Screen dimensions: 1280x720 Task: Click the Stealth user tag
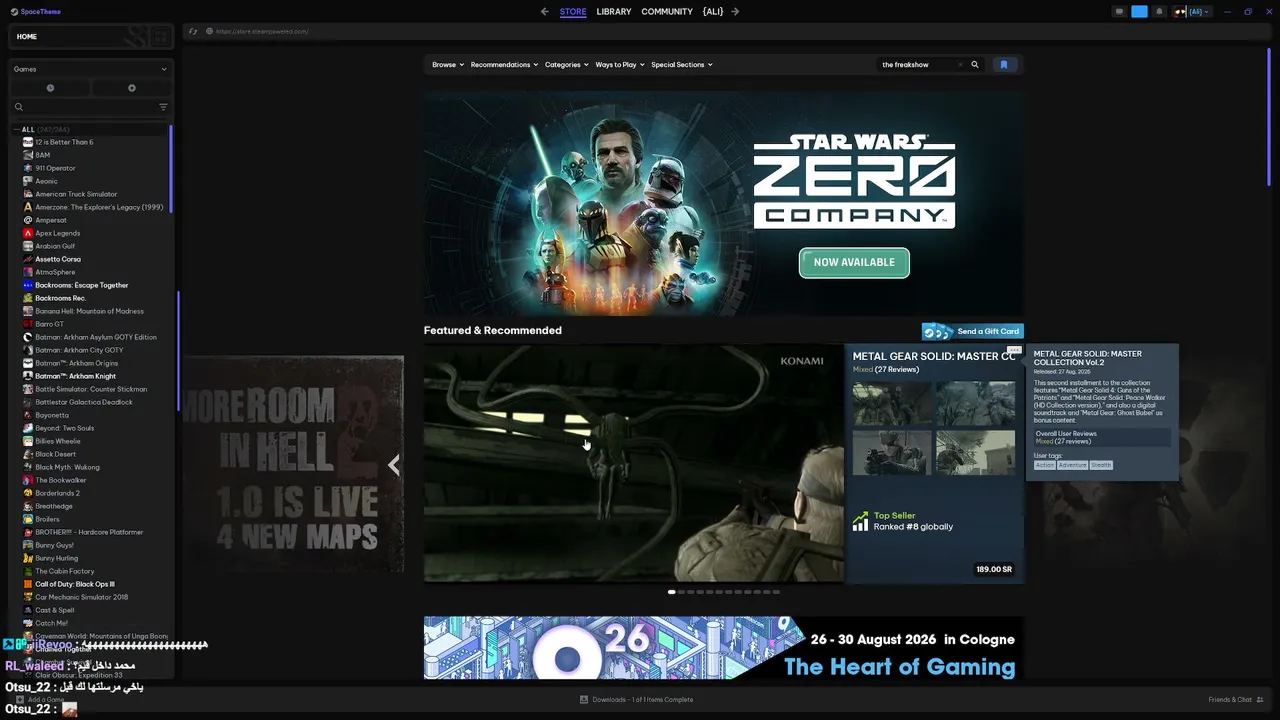tap(1101, 465)
